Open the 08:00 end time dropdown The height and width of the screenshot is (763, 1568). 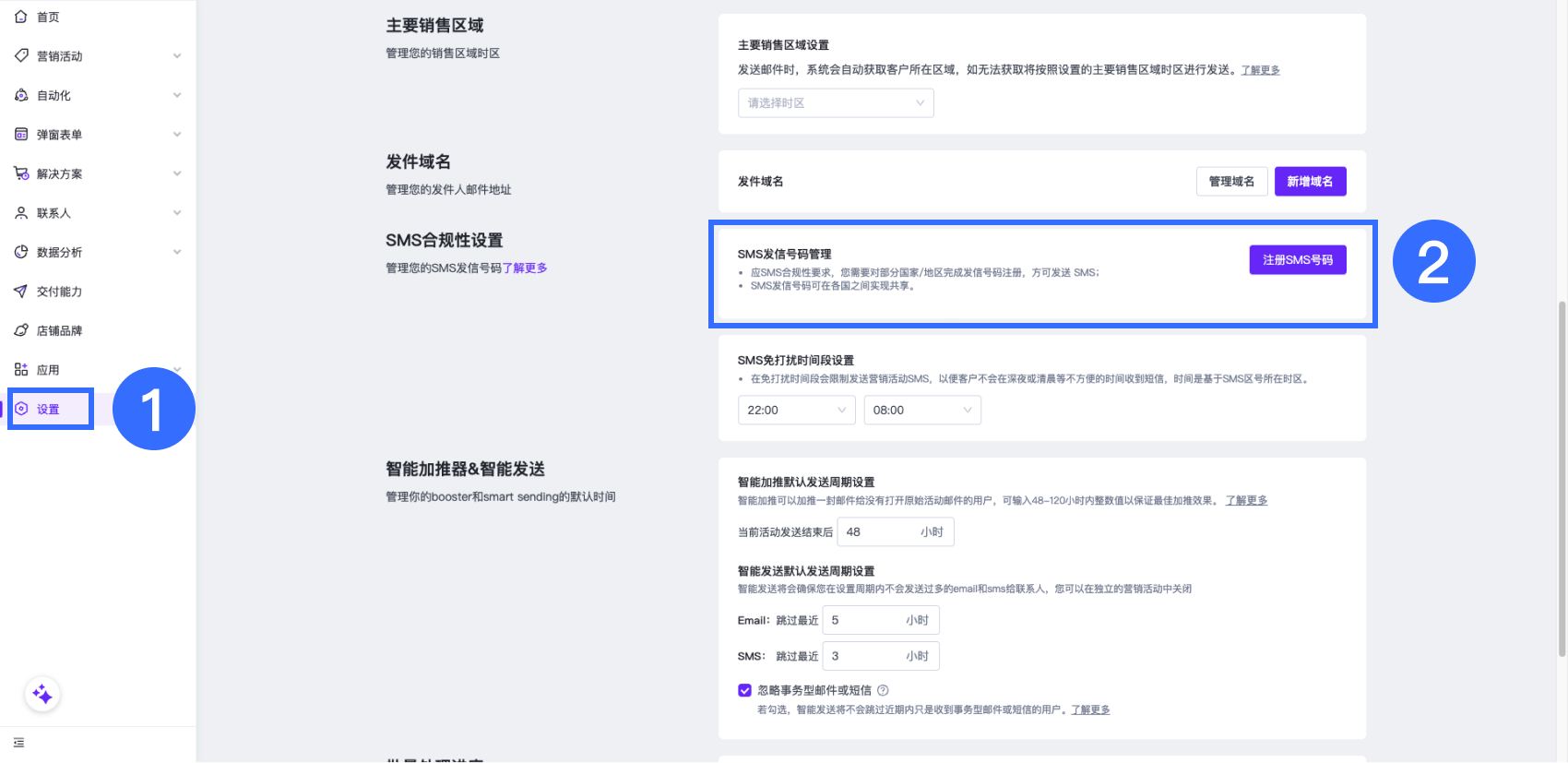pyautogui.click(x=921, y=411)
